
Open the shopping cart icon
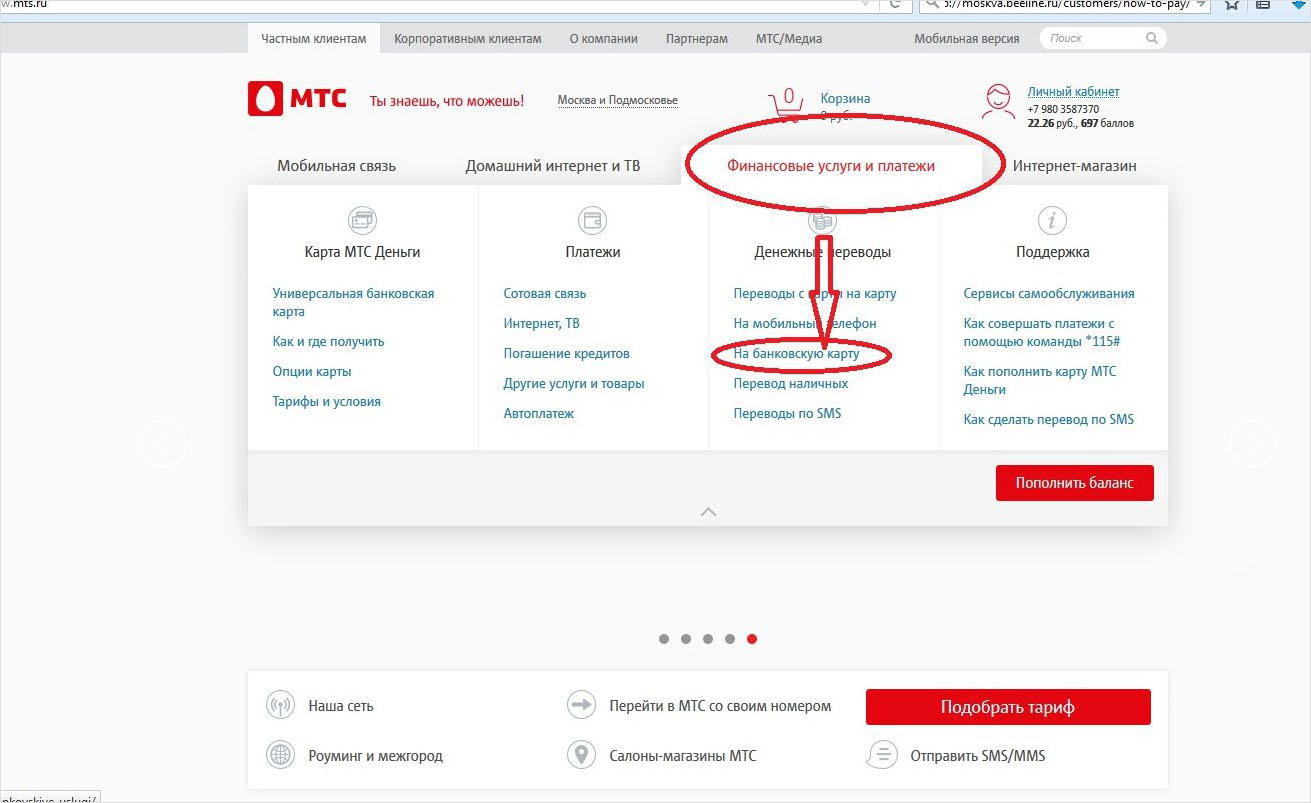click(x=788, y=104)
